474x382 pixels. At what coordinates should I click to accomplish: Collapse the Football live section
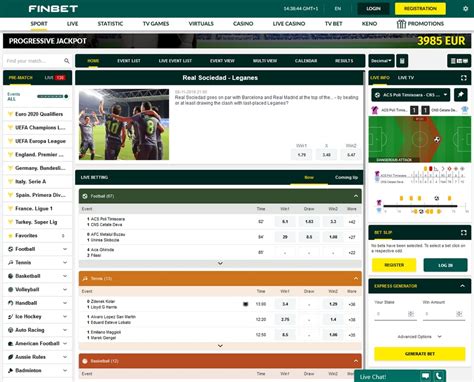(x=356, y=196)
